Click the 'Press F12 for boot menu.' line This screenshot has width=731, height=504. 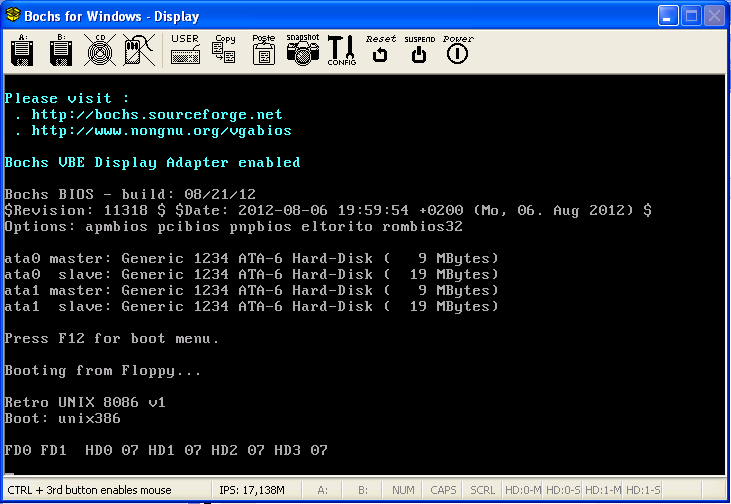[111, 338]
